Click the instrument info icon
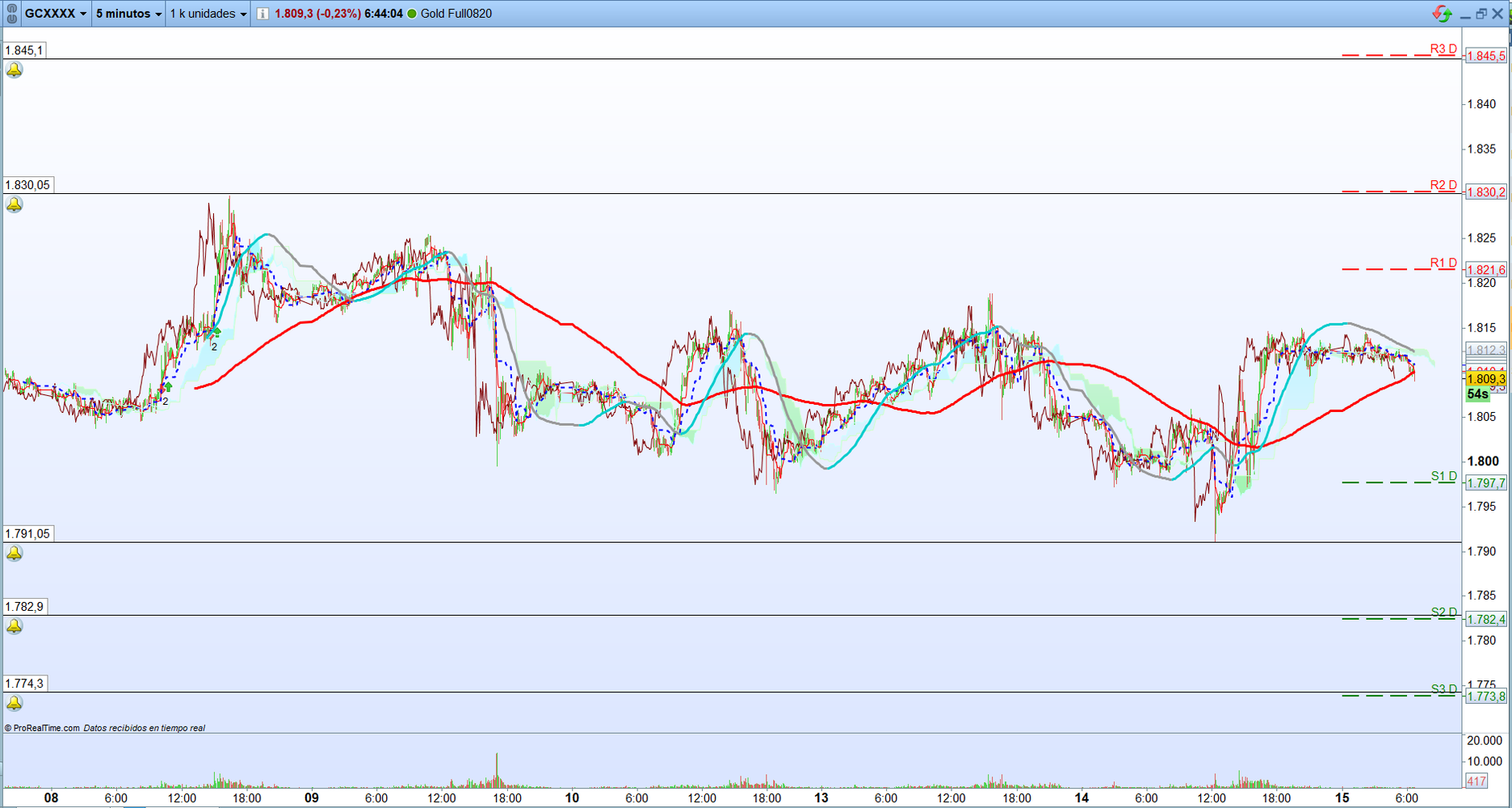The image size is (1512, 808). pos(262,14)
